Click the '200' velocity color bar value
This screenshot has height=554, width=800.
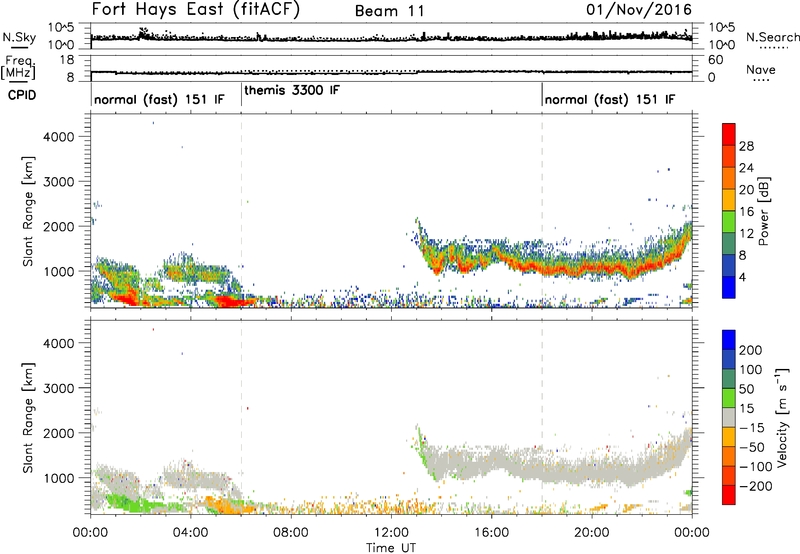click(x=751, y=350)
